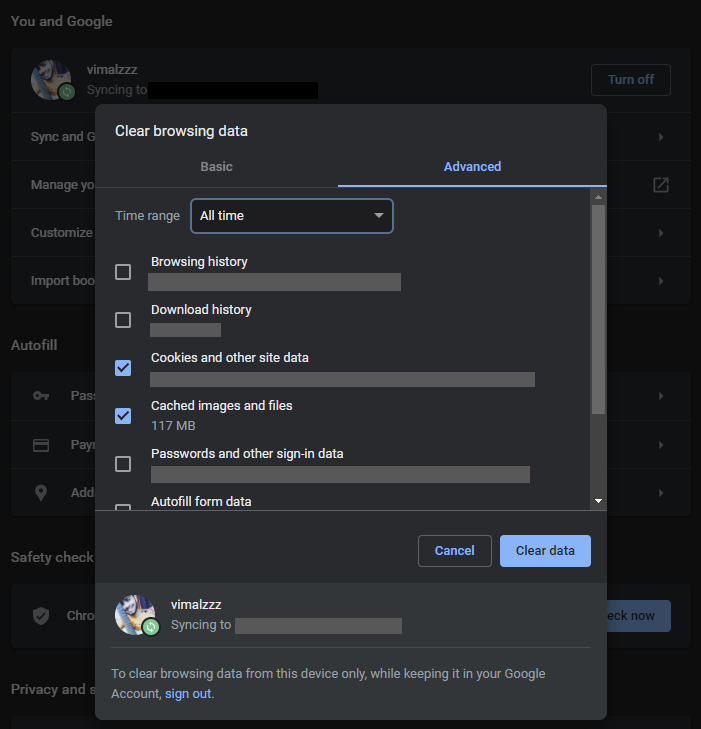701x729 pixels.
Task: Click the dialog vertical scrollbar thumb
Action: (598, 309)
